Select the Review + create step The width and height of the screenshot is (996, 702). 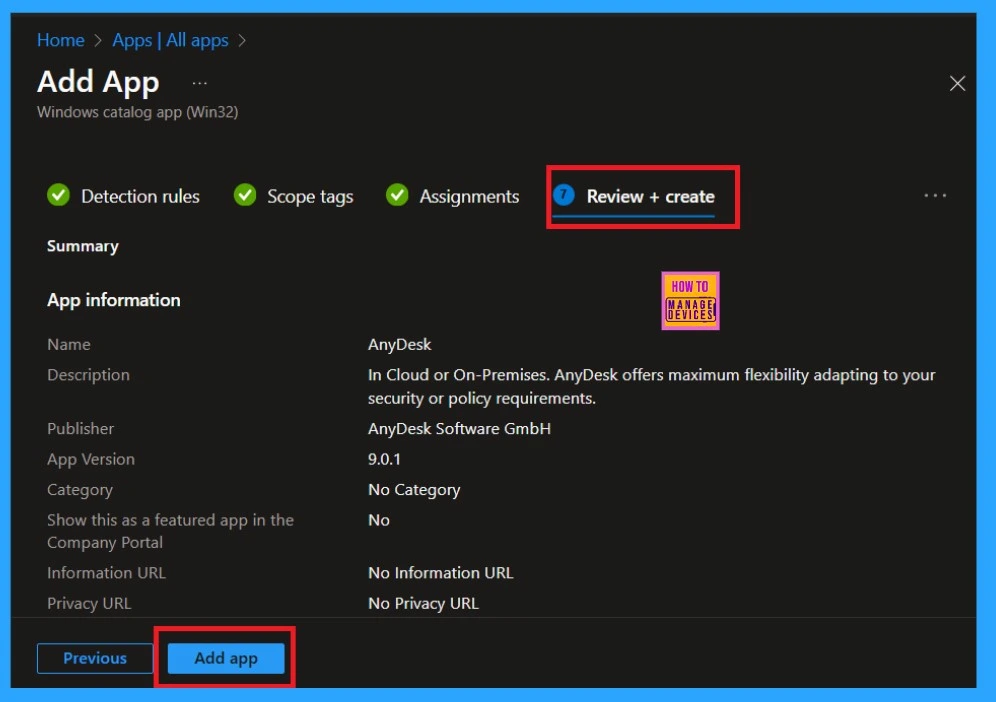650,196
